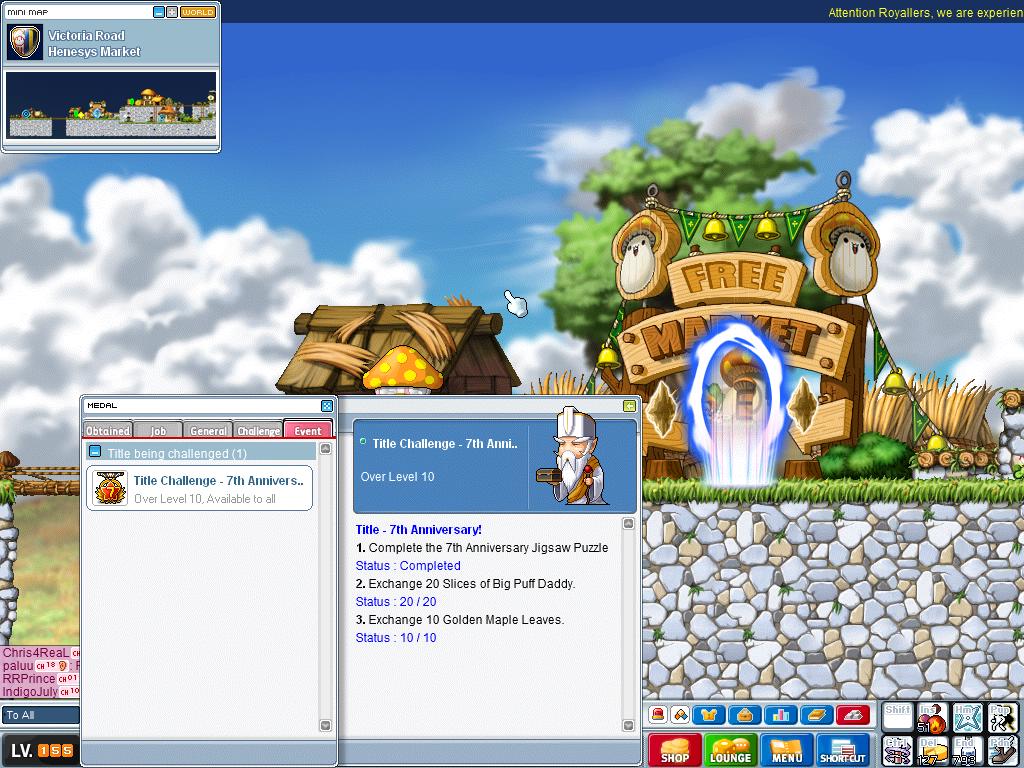Click 'Status : Completed' text
Screen dimensions: 1024x768
pyautogui.click(x=408, y=566)
